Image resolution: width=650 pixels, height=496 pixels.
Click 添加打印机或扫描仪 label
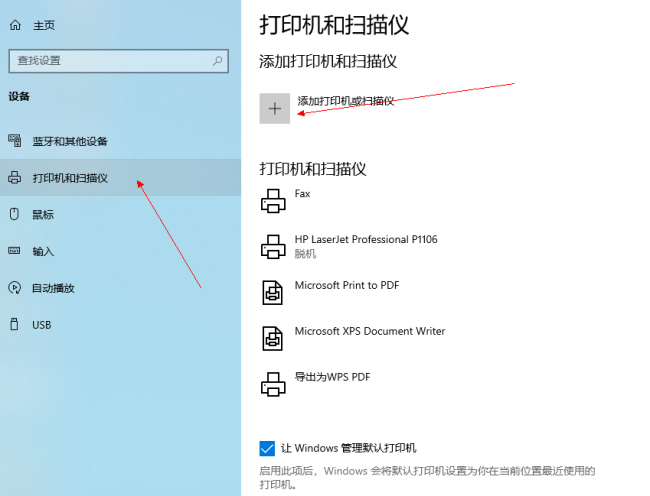click(346, 101)
